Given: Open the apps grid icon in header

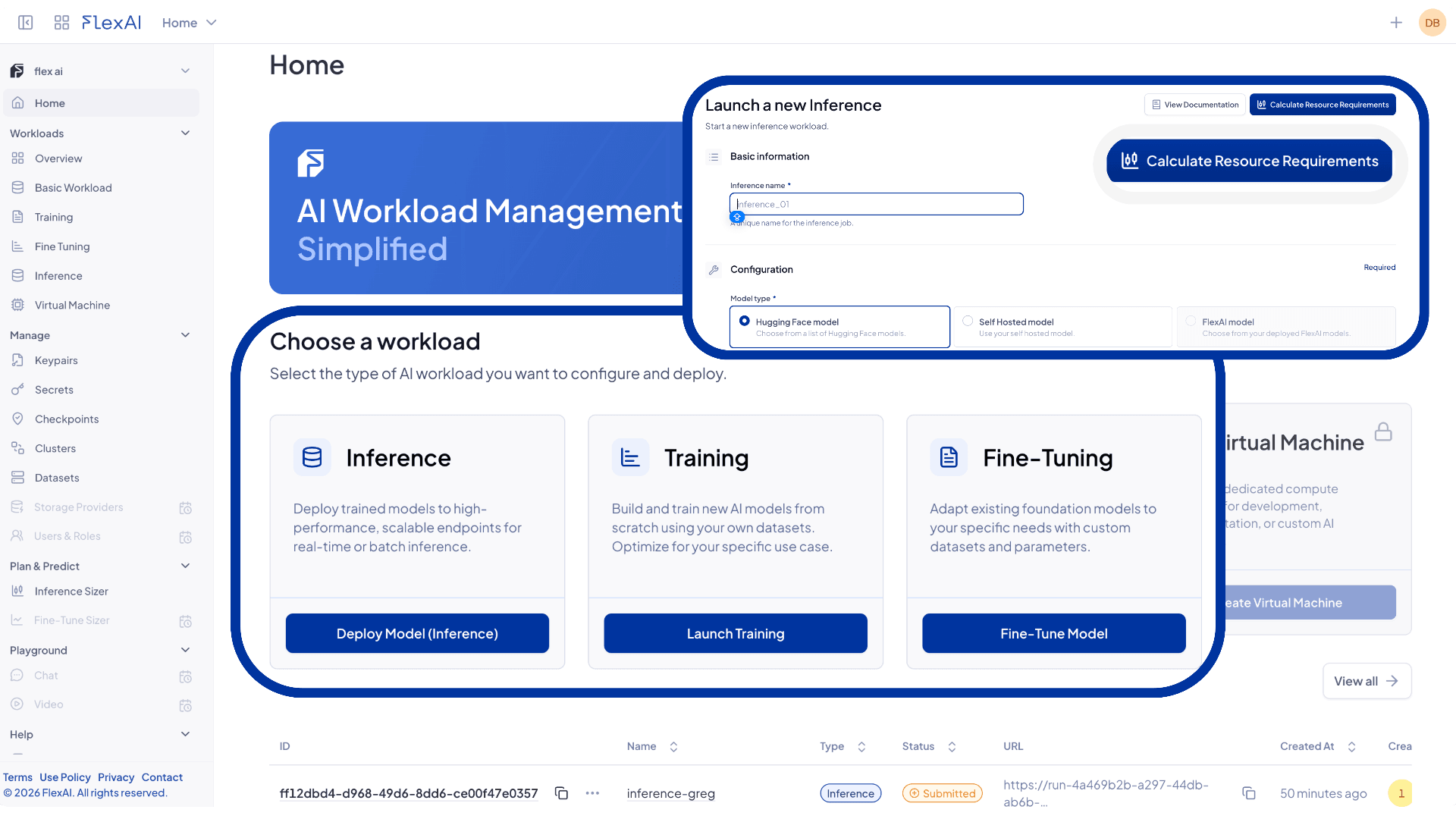Looking at the screenshot, I should pos(61,23).
